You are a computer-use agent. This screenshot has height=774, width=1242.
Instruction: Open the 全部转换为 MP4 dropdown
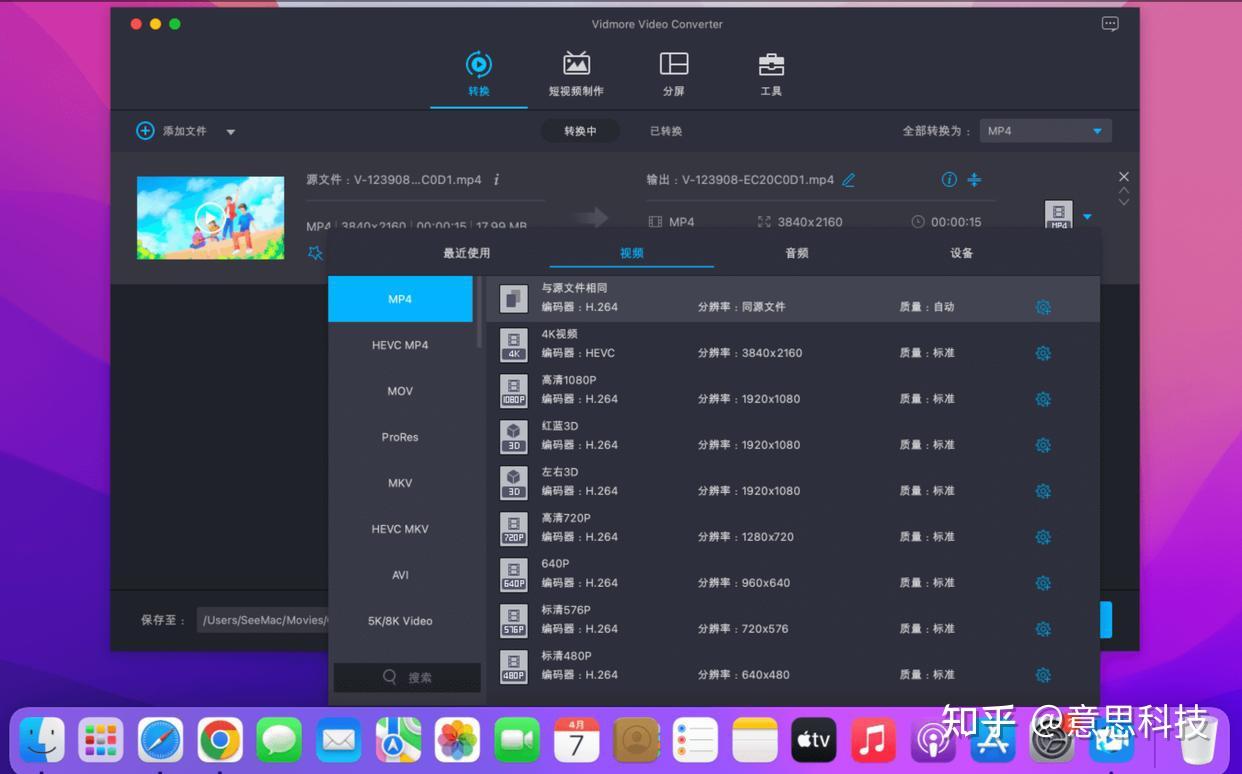[1045, 130]
